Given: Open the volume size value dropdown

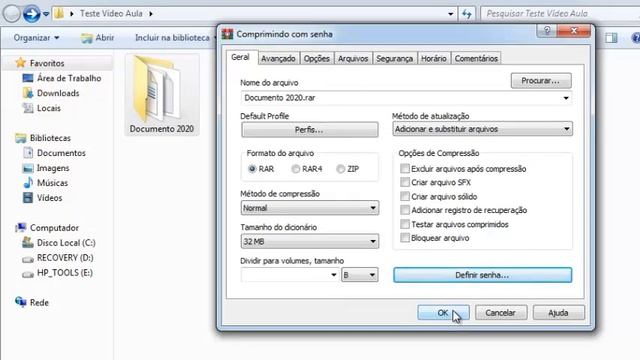Looking at the screenshot, I should coord(333,275).
